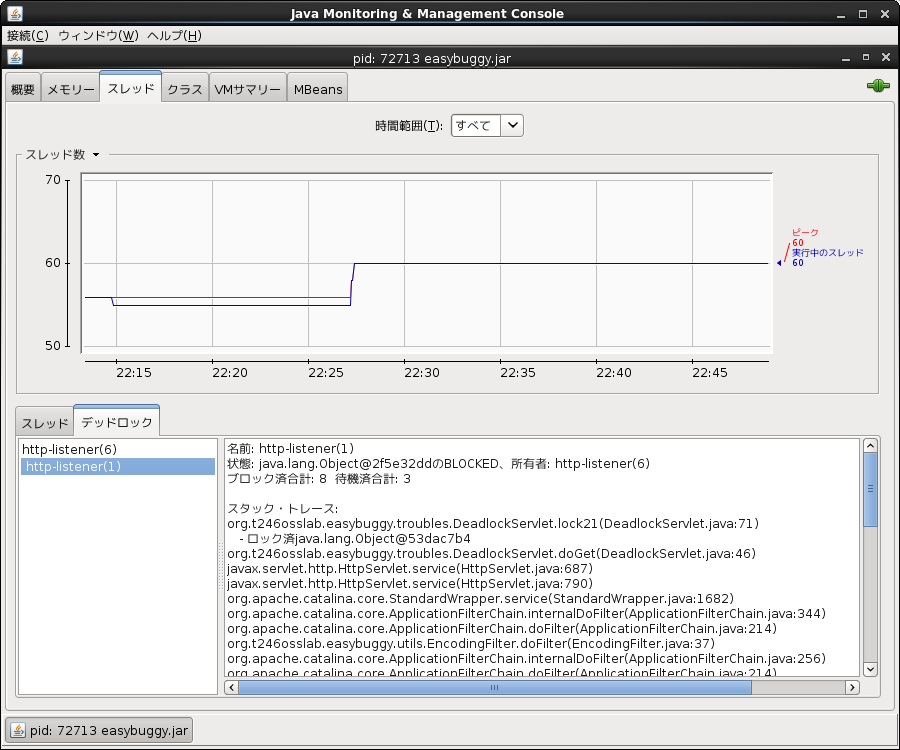Click the 実行中のスレッド legend label
900x750 pixels.
pos(827,252)
